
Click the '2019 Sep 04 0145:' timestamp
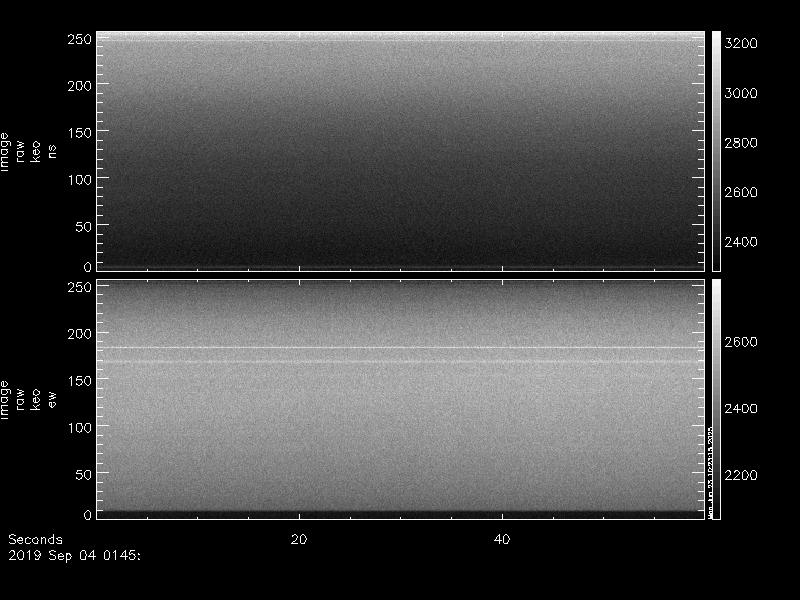(74, 555)
